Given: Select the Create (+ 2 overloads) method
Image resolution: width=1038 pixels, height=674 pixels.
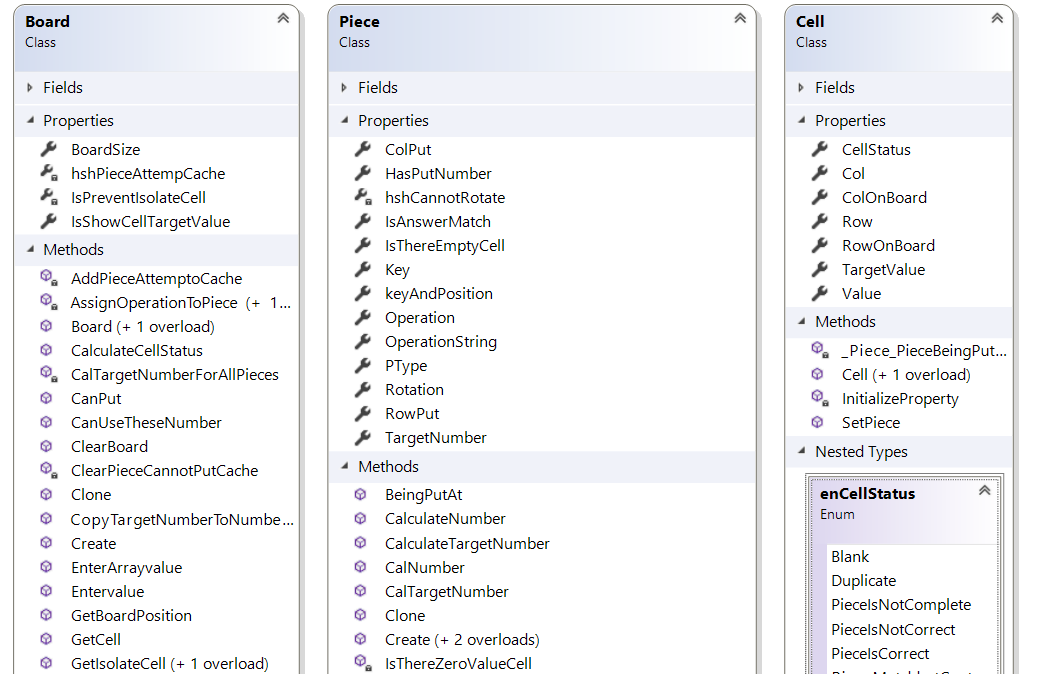Looking at the screenshot, I should (x=461, y=640).
